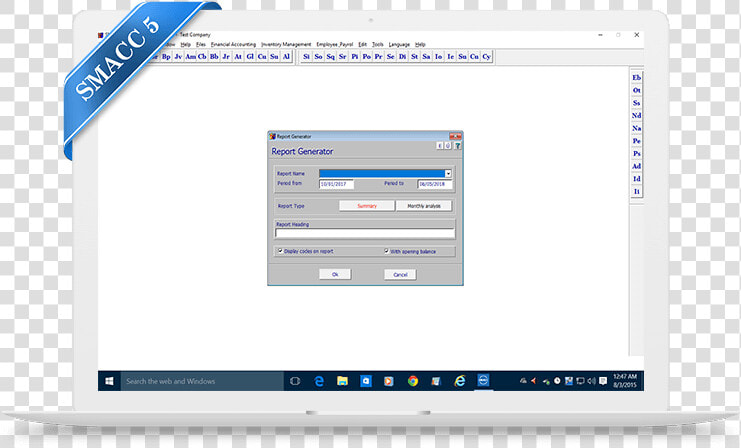The height and width of the screenshot is (448, 741).
Task: Toggle With opening balance checkbox
Action: (386, 251)
